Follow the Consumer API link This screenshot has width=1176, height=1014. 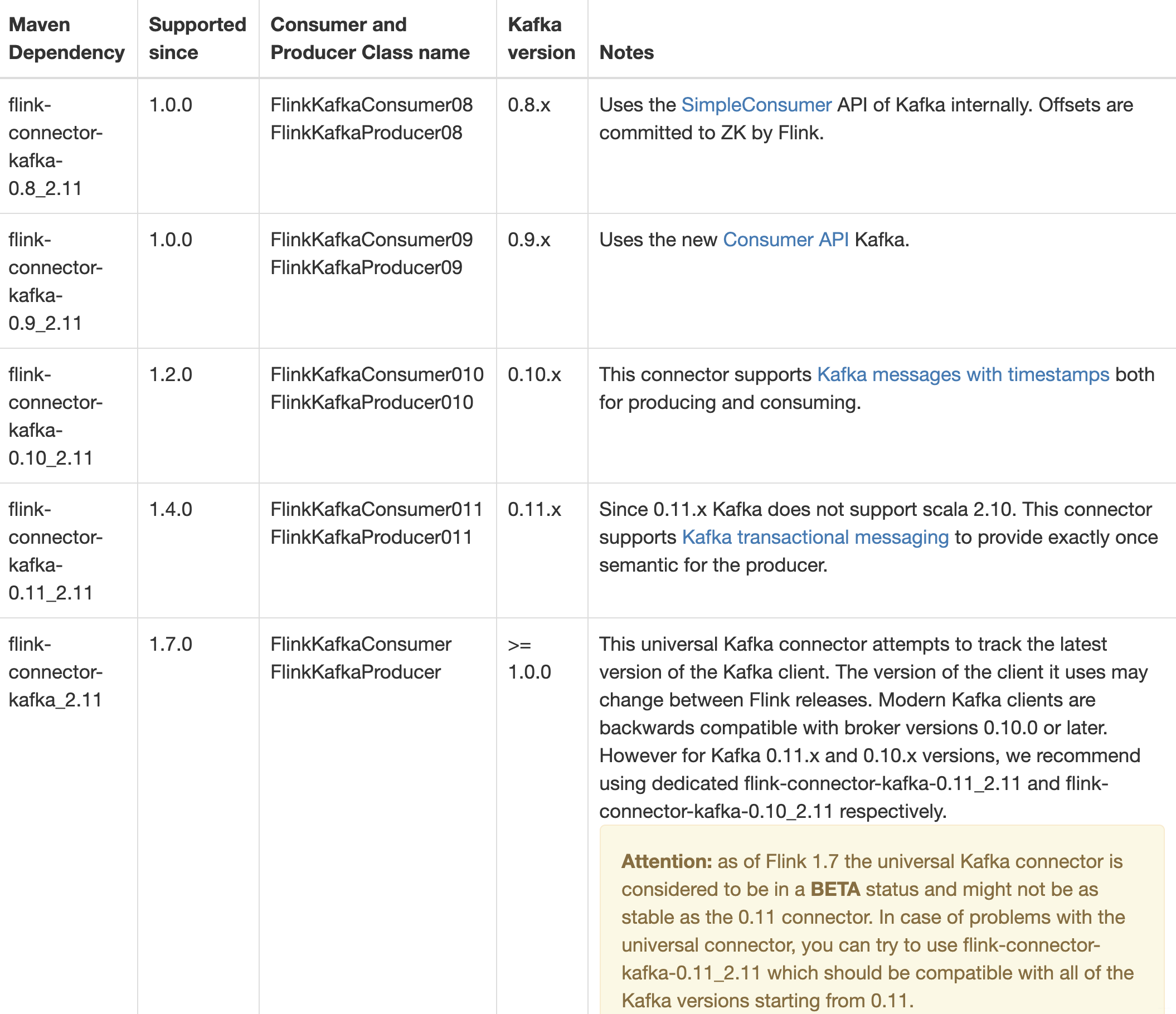coord(785,240)
